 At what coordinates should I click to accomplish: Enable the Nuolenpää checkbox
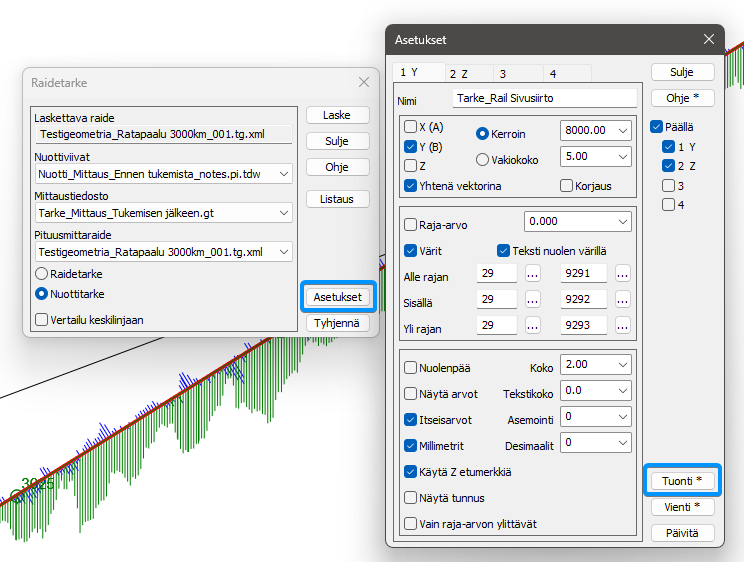pyautogui.click(x=411, y=368)
